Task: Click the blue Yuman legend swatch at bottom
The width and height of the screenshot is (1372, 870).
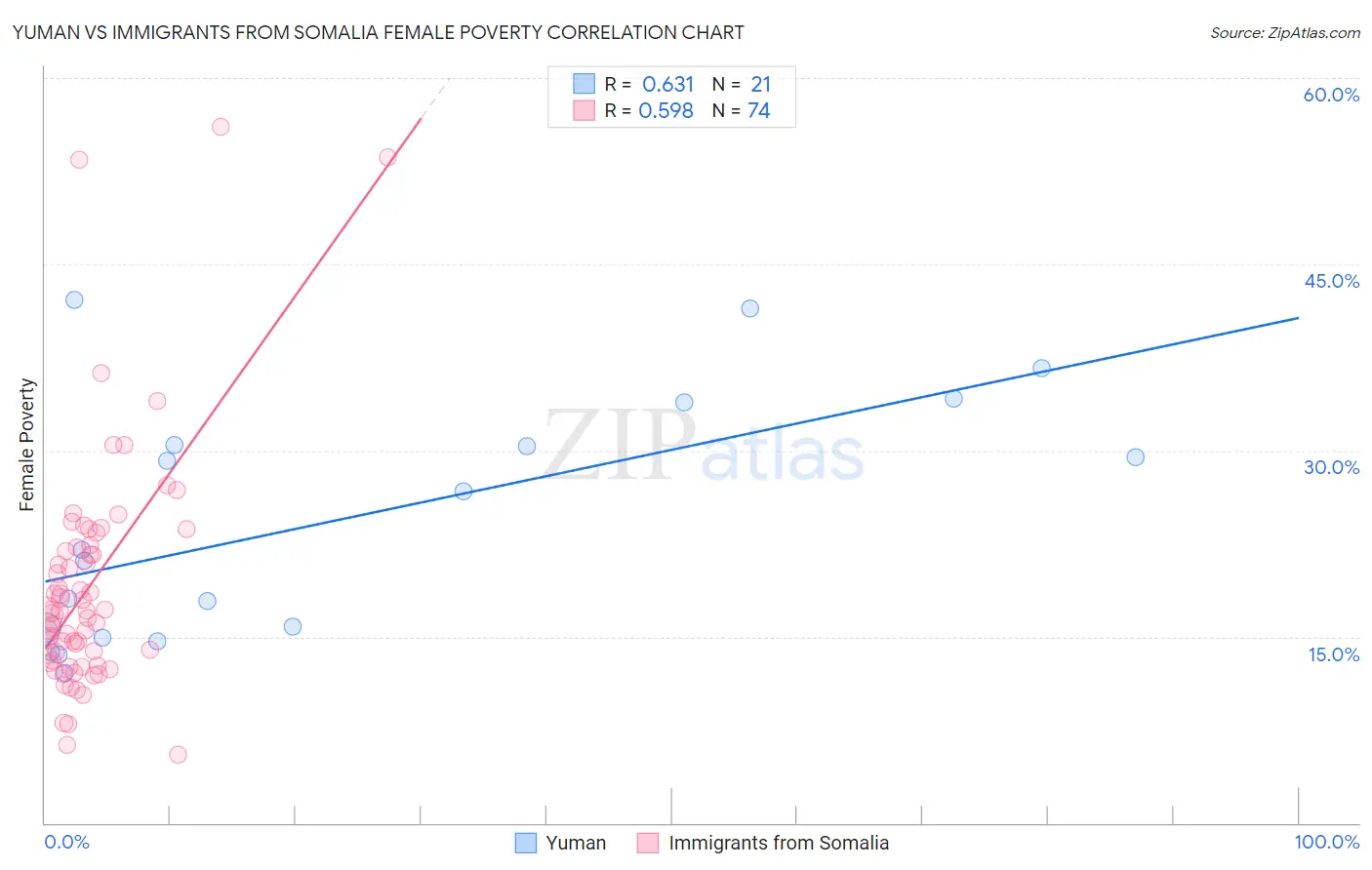Action: tap(526, 843)
